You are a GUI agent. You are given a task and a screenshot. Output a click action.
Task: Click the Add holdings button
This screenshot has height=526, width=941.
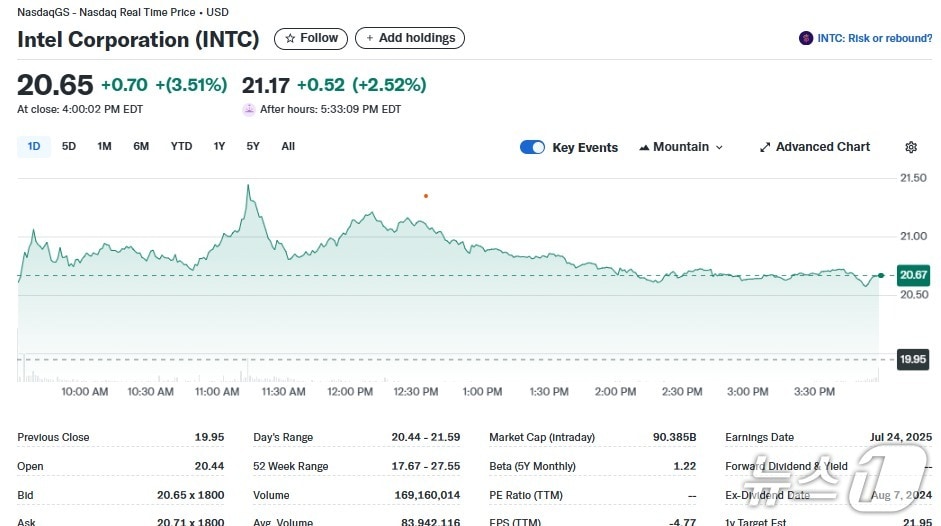coord(410,38)
